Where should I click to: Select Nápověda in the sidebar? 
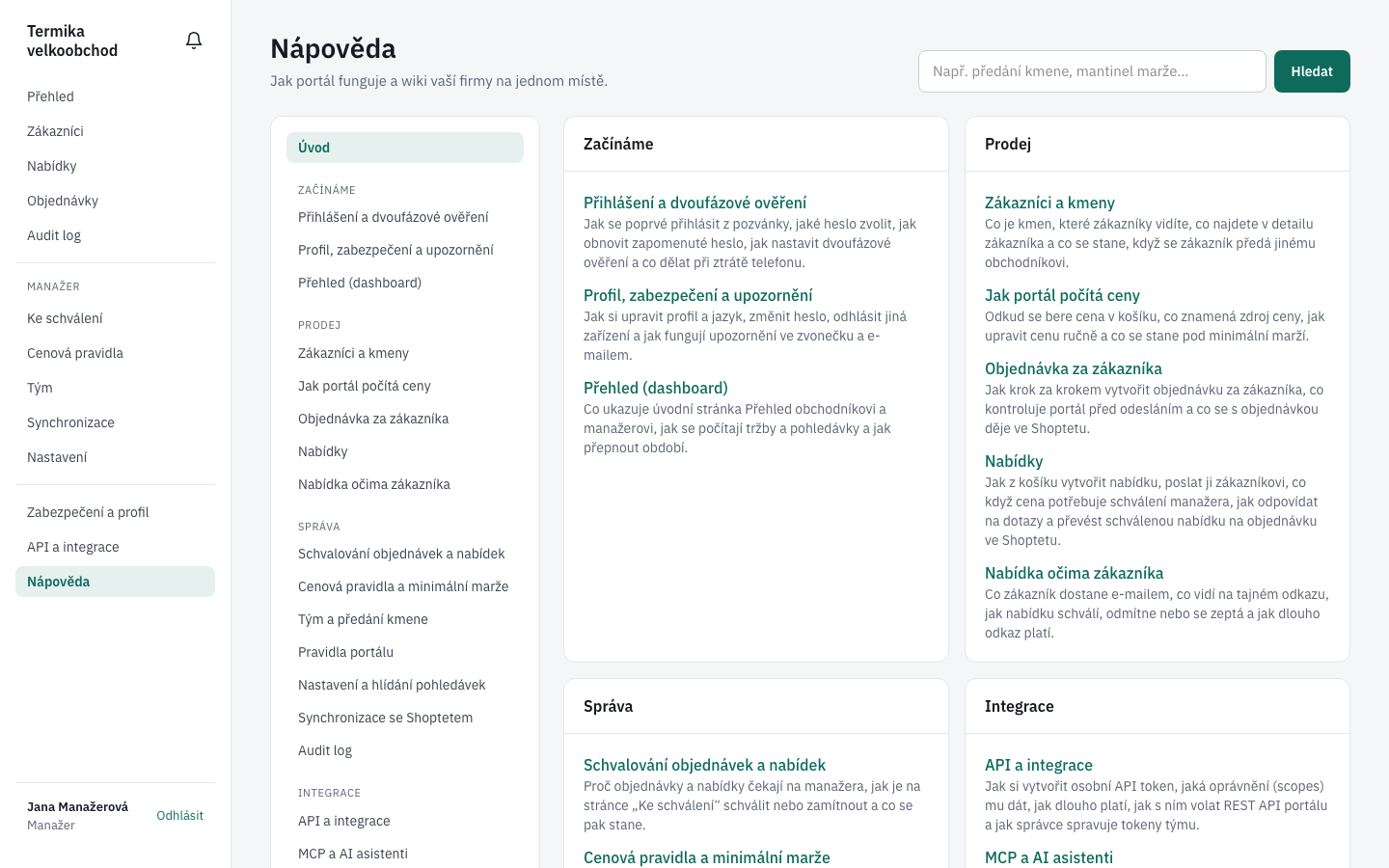115,582
